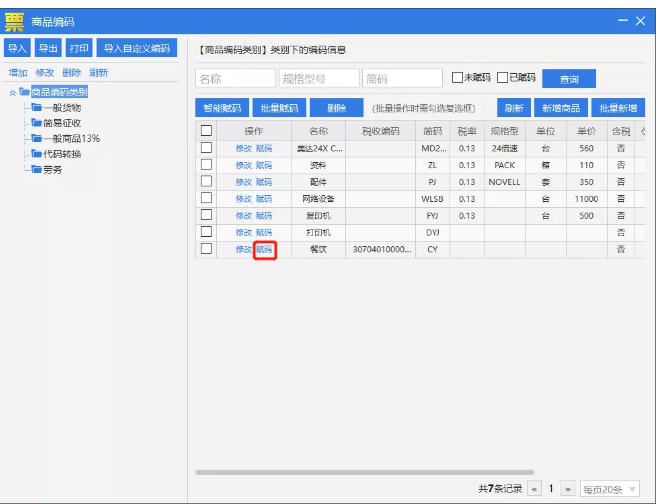Click the 刷新 link in left panel
The width and height of the screenshot is (664, 504).
99,73
